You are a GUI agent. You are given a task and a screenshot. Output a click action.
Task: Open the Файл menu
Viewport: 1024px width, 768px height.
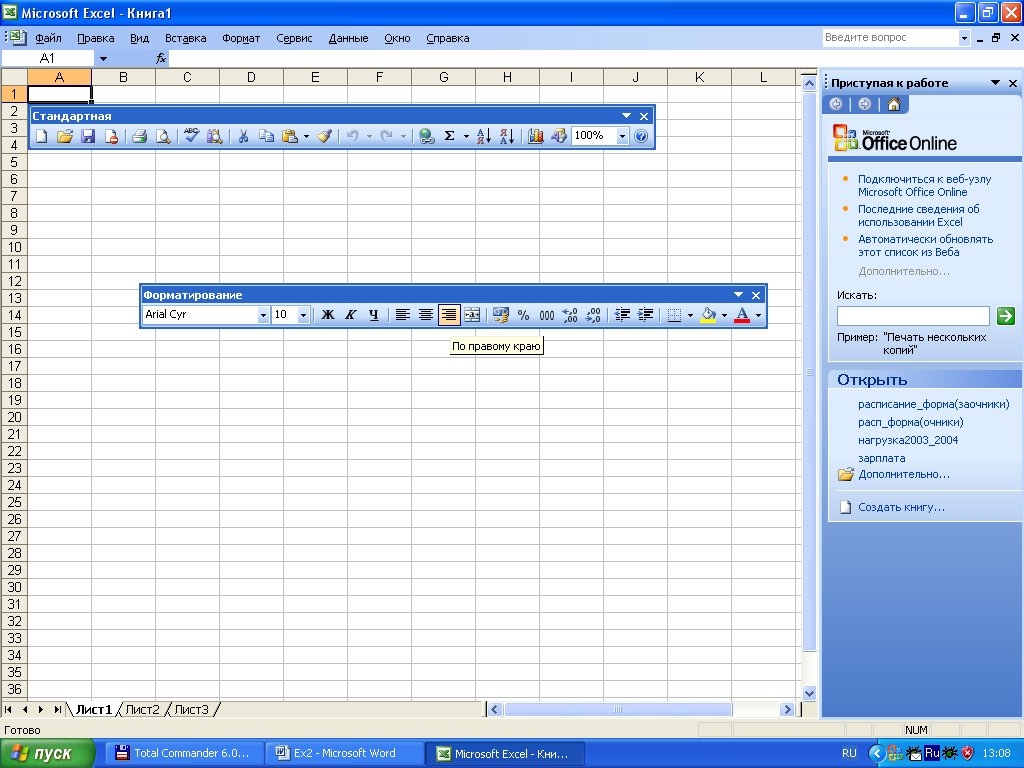(48, 38)
